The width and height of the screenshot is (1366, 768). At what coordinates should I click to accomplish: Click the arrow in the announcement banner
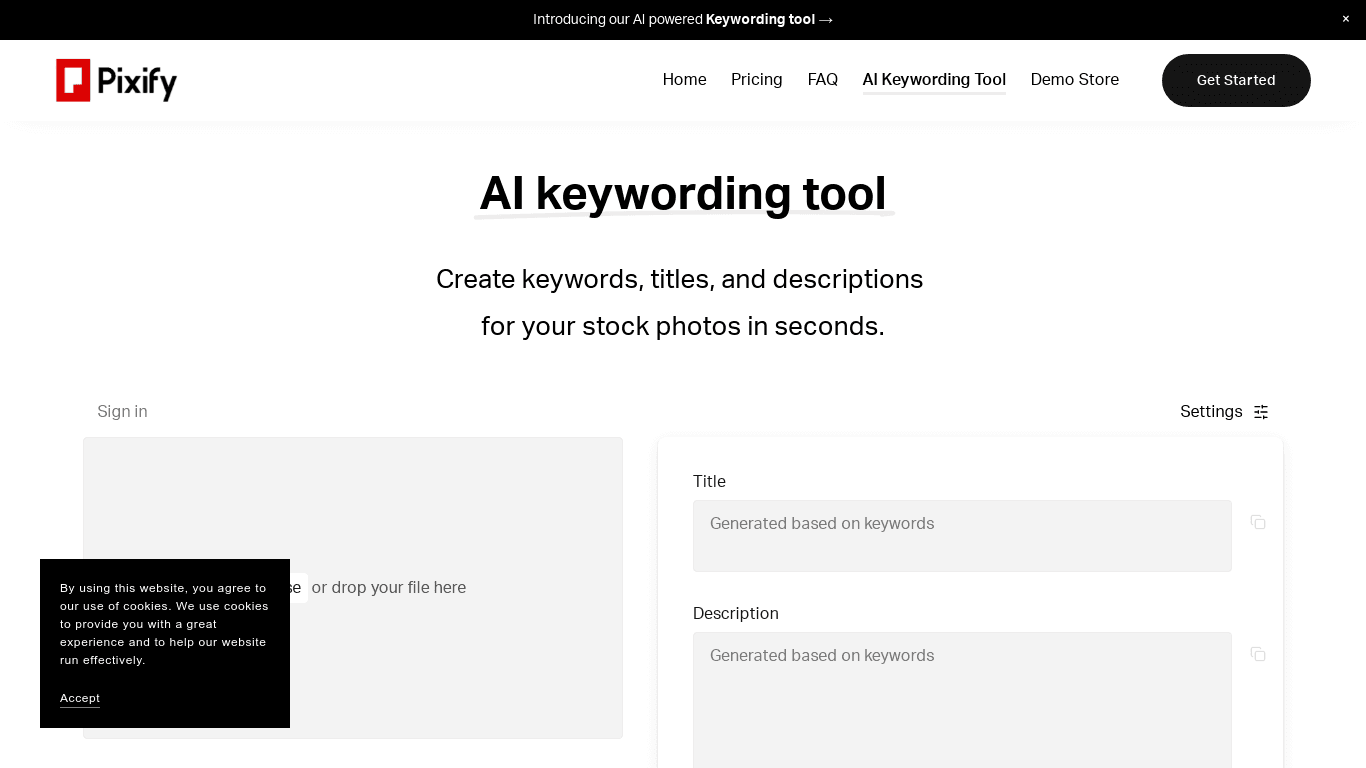coord(826,19)
